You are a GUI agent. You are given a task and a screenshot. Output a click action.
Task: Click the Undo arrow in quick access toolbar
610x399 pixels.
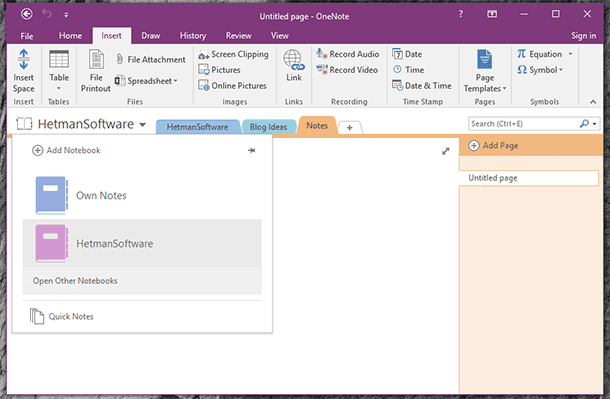[47, 14]
